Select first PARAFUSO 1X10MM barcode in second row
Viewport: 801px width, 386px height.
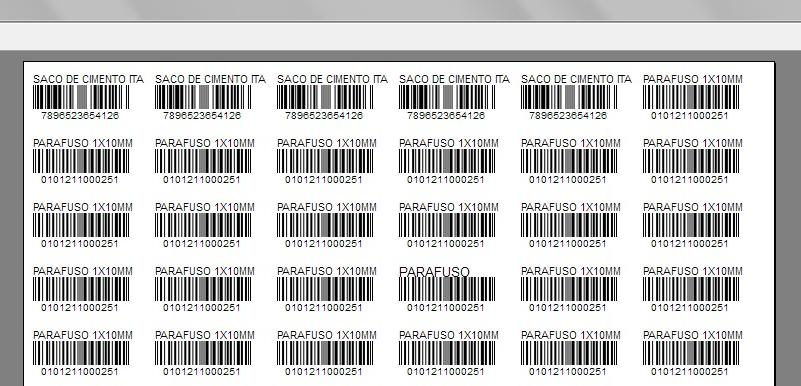pos(81,161)
